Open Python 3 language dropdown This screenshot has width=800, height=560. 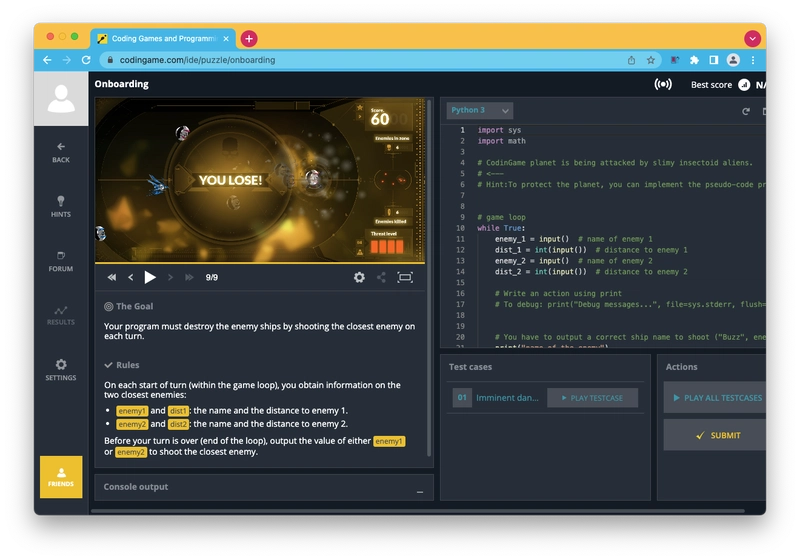(480, 110)
